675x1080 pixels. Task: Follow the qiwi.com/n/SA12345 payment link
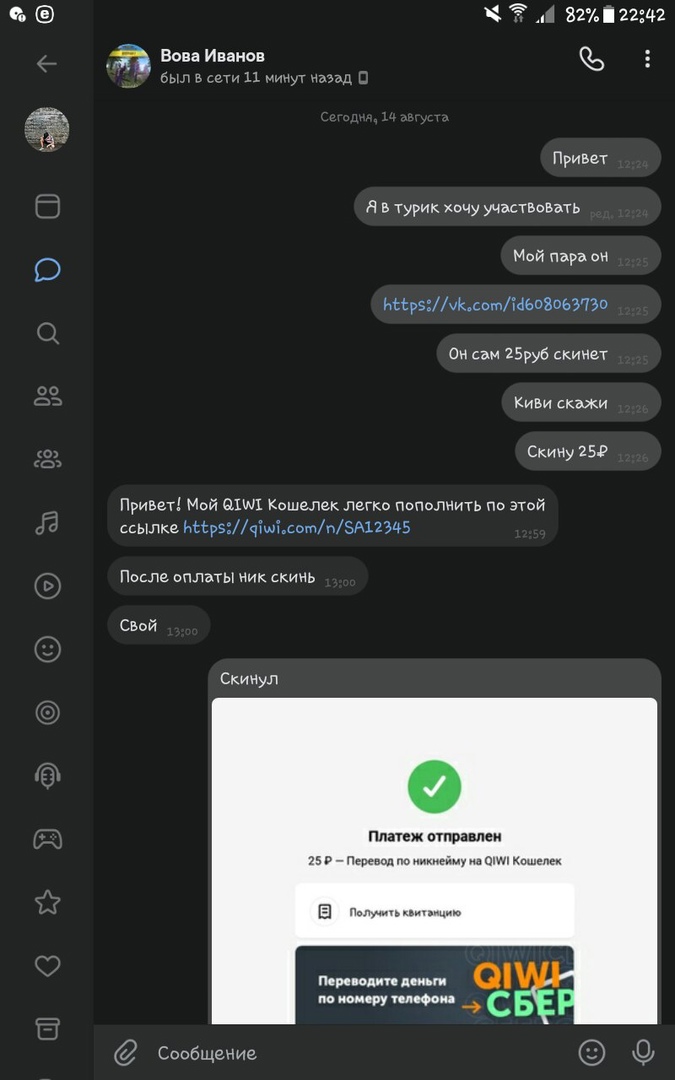point(297,527)
